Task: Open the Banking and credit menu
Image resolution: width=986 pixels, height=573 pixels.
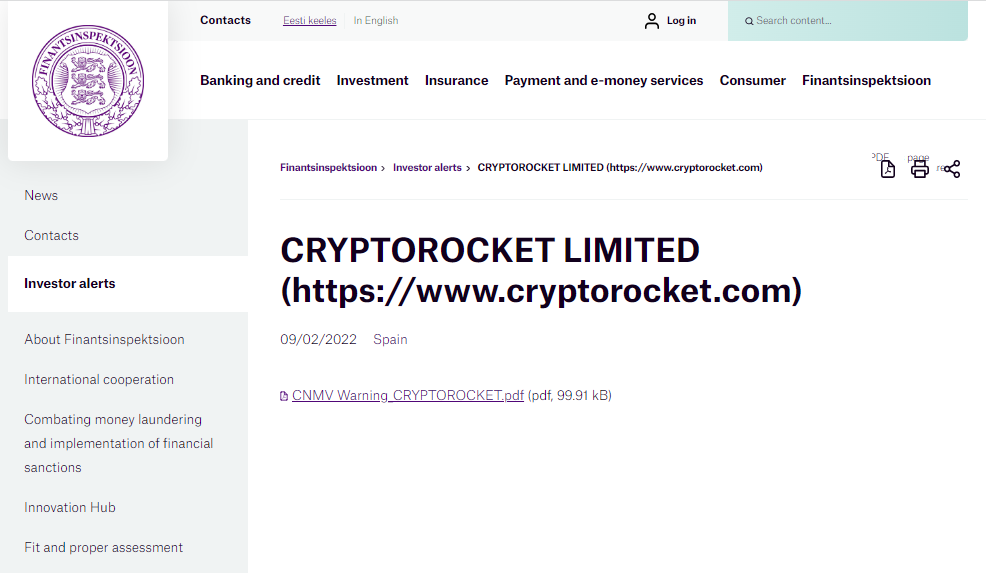Action: 260,80
